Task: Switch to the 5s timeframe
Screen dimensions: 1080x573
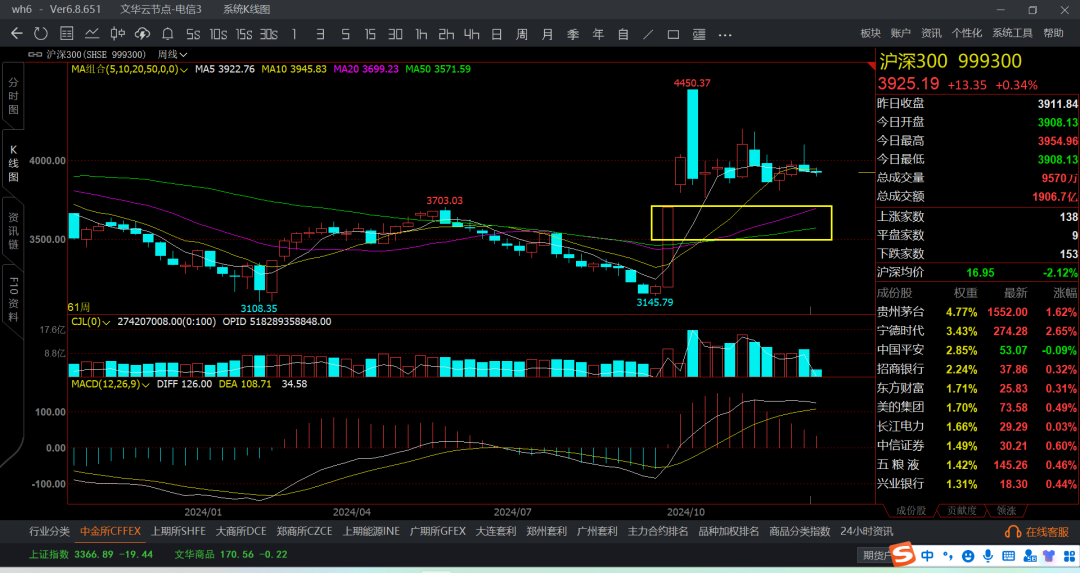Action: pyautogui.click(x=193, y=34)
